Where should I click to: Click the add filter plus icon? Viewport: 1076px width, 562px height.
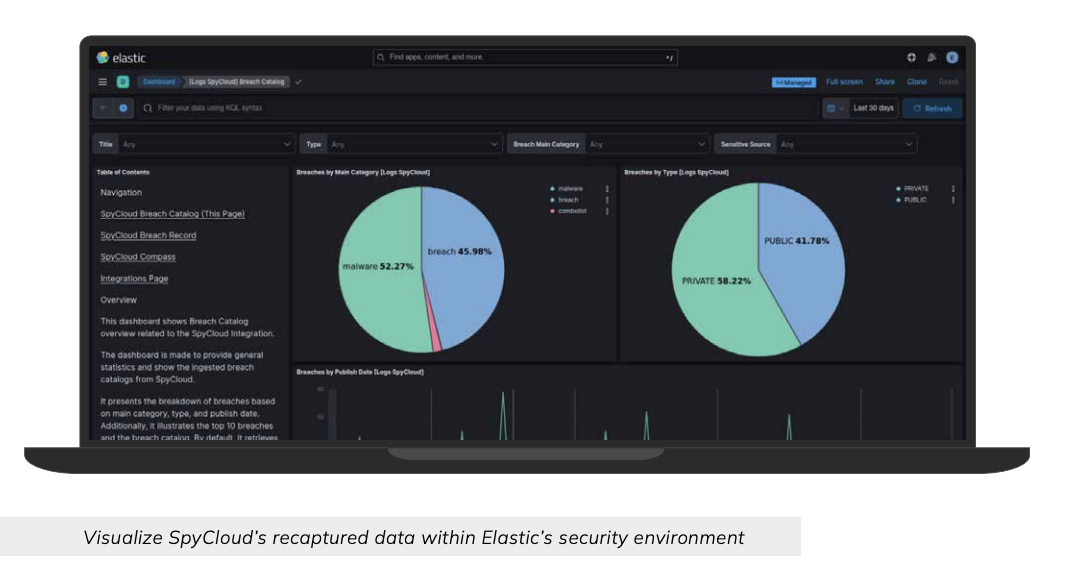(x=124, y=108)
